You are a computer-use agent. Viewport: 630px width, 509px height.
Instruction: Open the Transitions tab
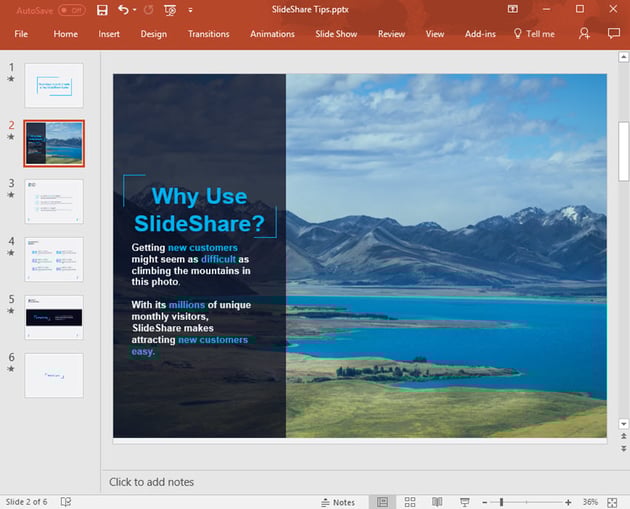click(x=209, y=34)
